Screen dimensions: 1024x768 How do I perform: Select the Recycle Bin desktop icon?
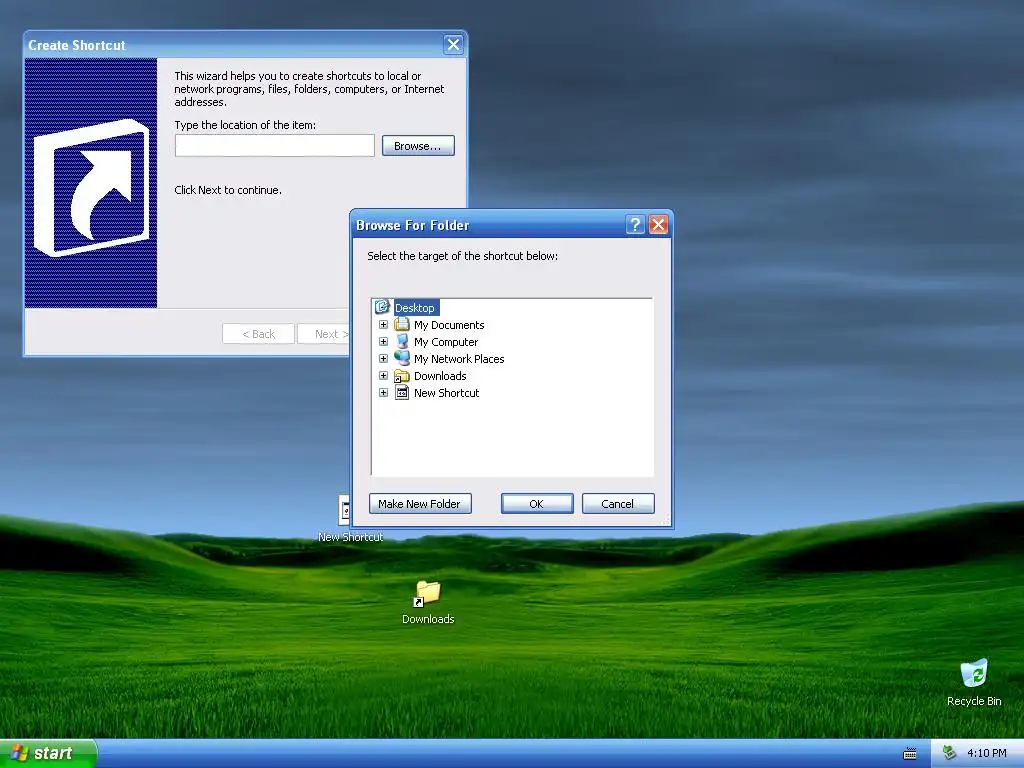pyautogui.click(x=974, y=682)
